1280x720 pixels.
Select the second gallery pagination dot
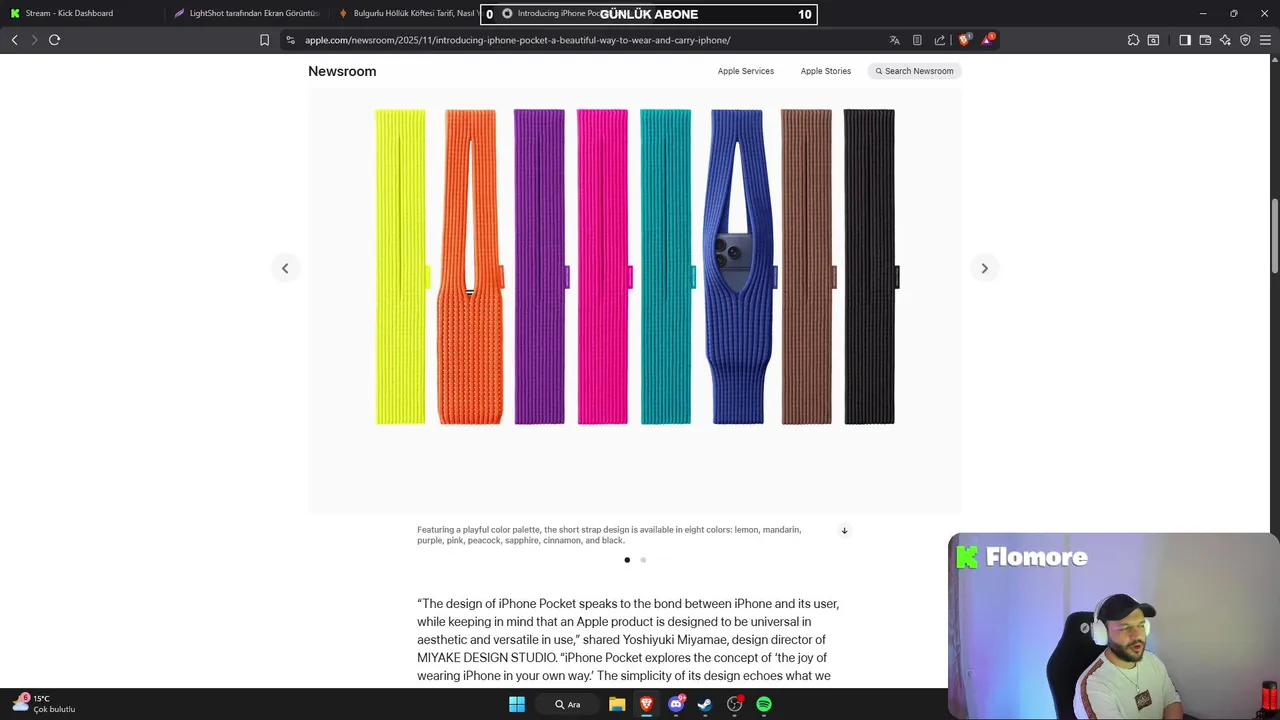[643, 560]
